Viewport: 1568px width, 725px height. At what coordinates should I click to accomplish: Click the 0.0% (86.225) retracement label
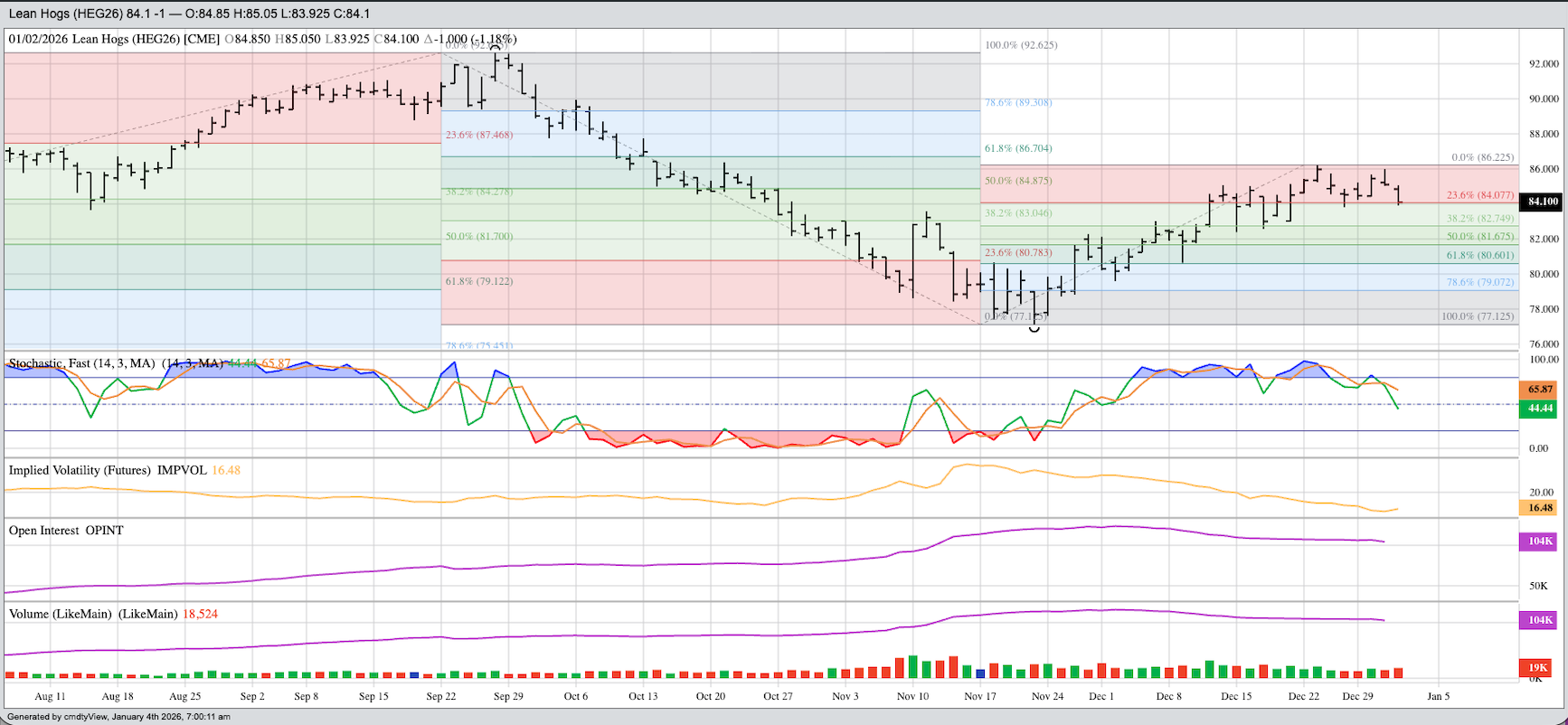1482,157
